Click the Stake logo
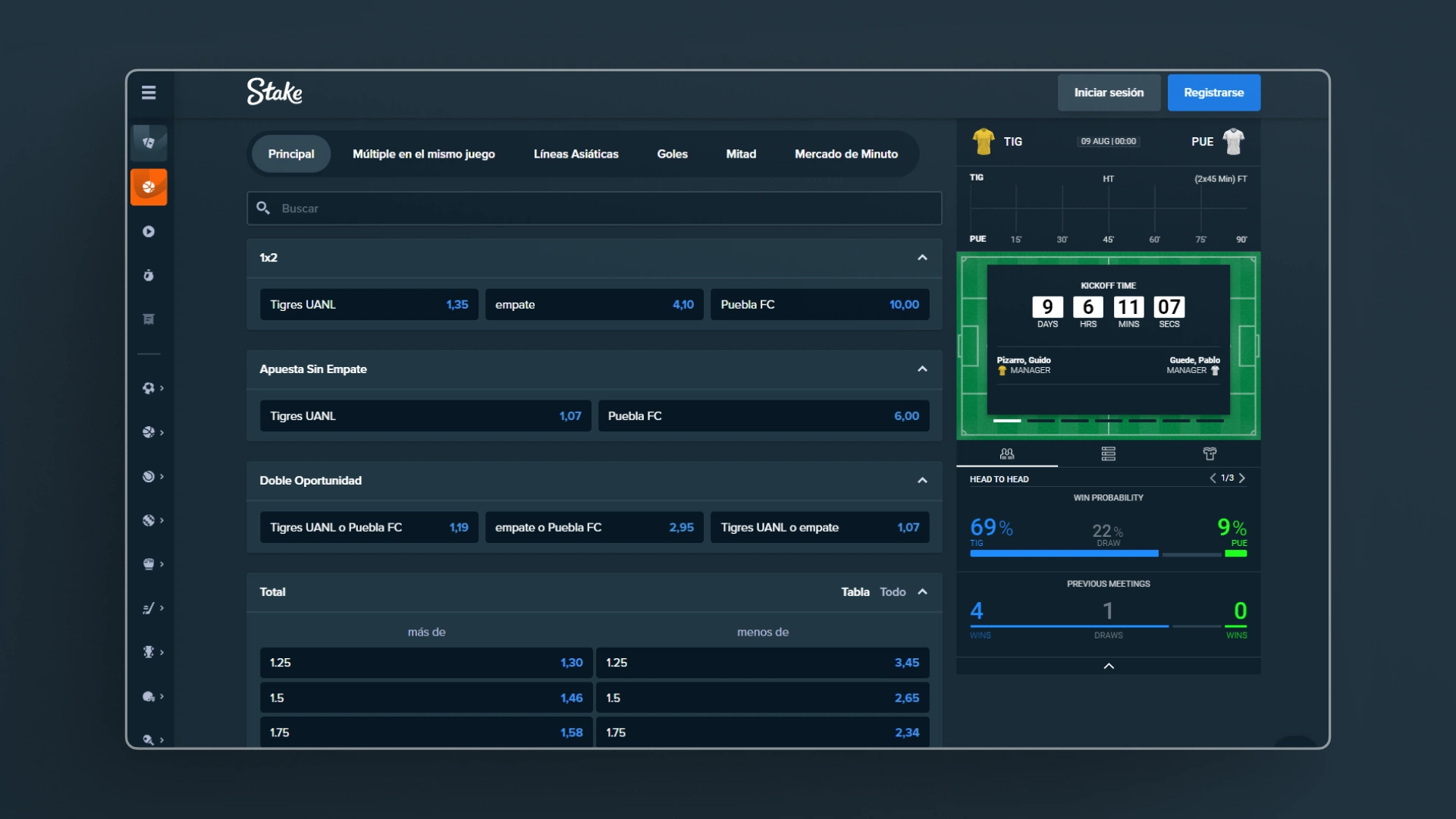The width and height of the screenshot is (1456, 819). pos(275,92)
